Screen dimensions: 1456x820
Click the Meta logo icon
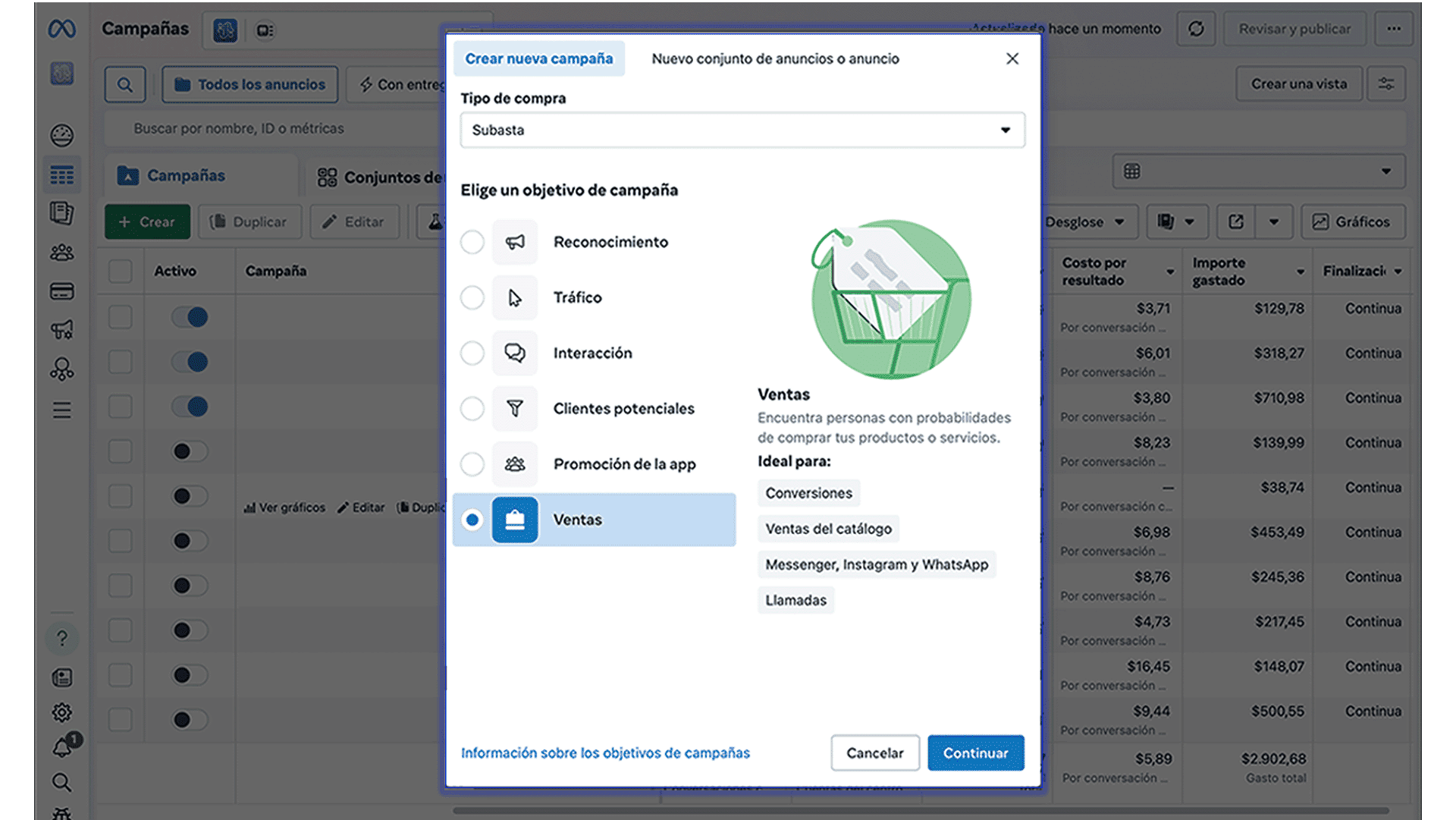coord(61,29)
